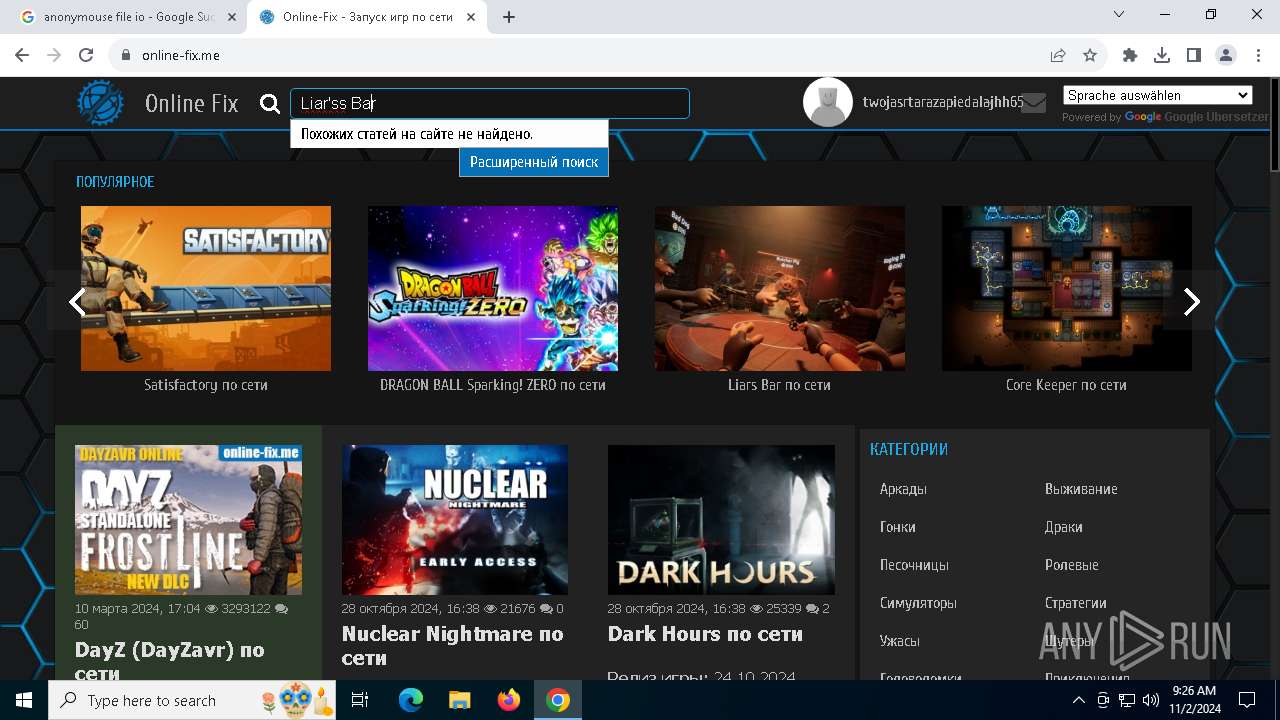Select Аркады category
The height and width of the screenshot is (720, 1280).
903,489
